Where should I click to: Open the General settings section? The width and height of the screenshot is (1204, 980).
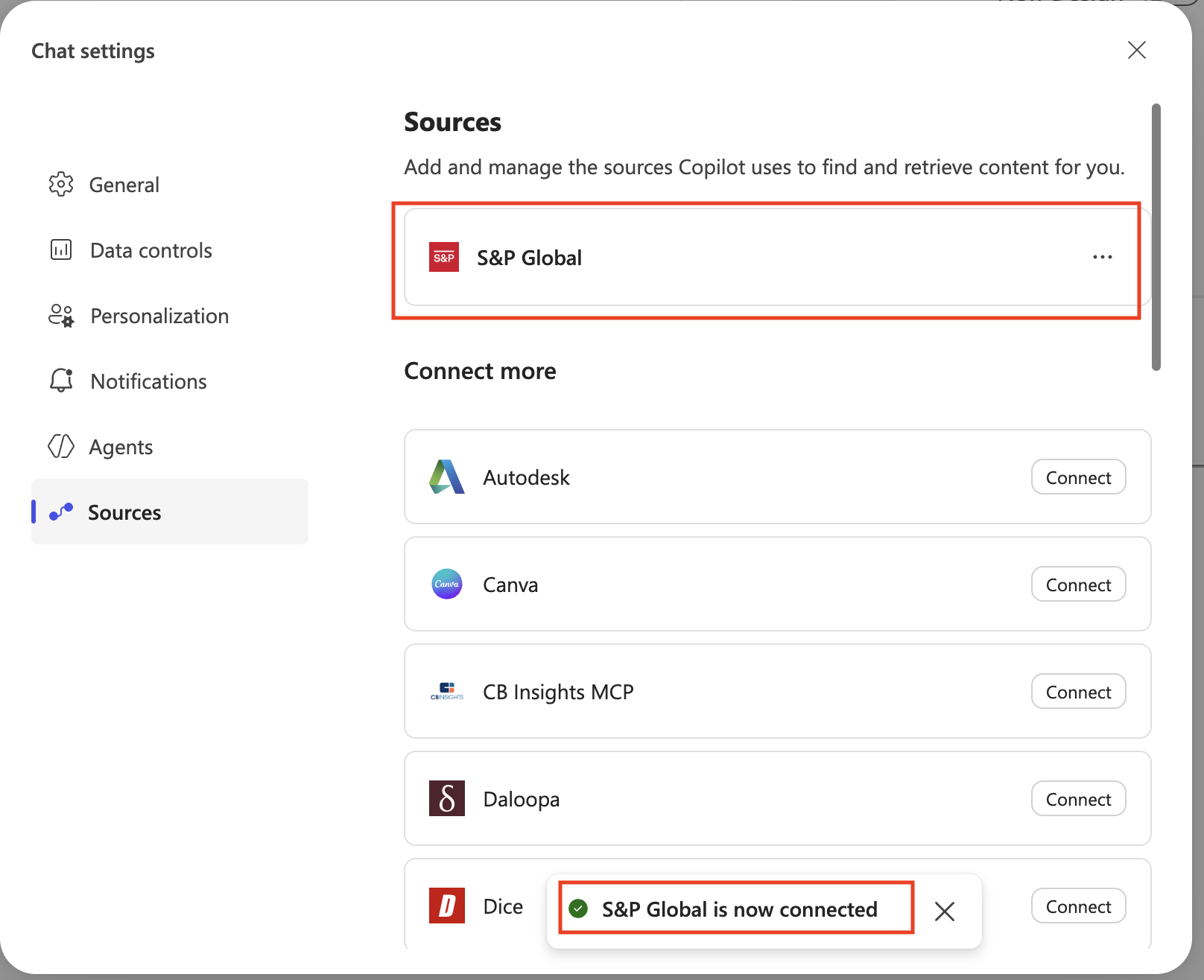click(170, 185)
